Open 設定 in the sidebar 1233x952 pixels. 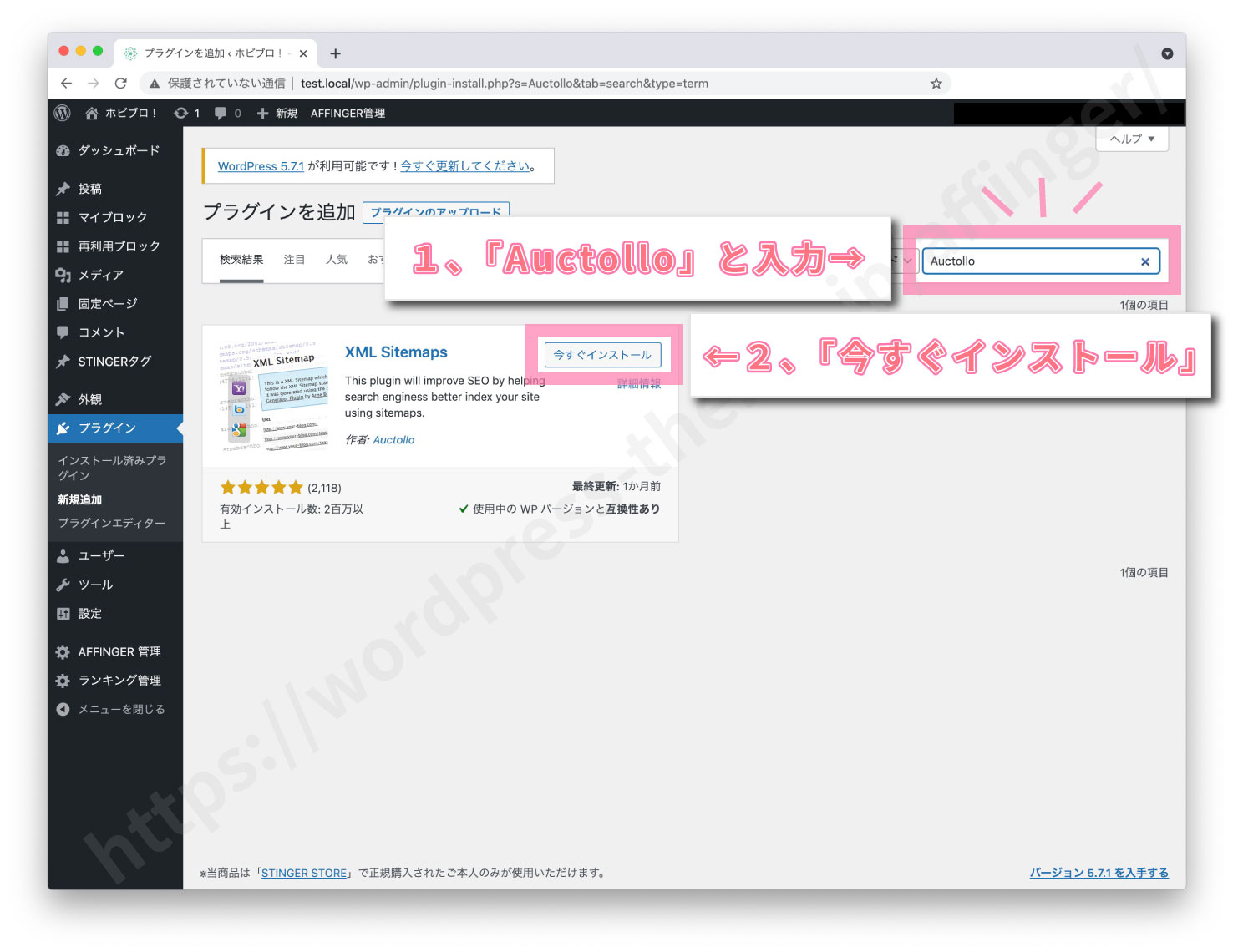point(115,614)
